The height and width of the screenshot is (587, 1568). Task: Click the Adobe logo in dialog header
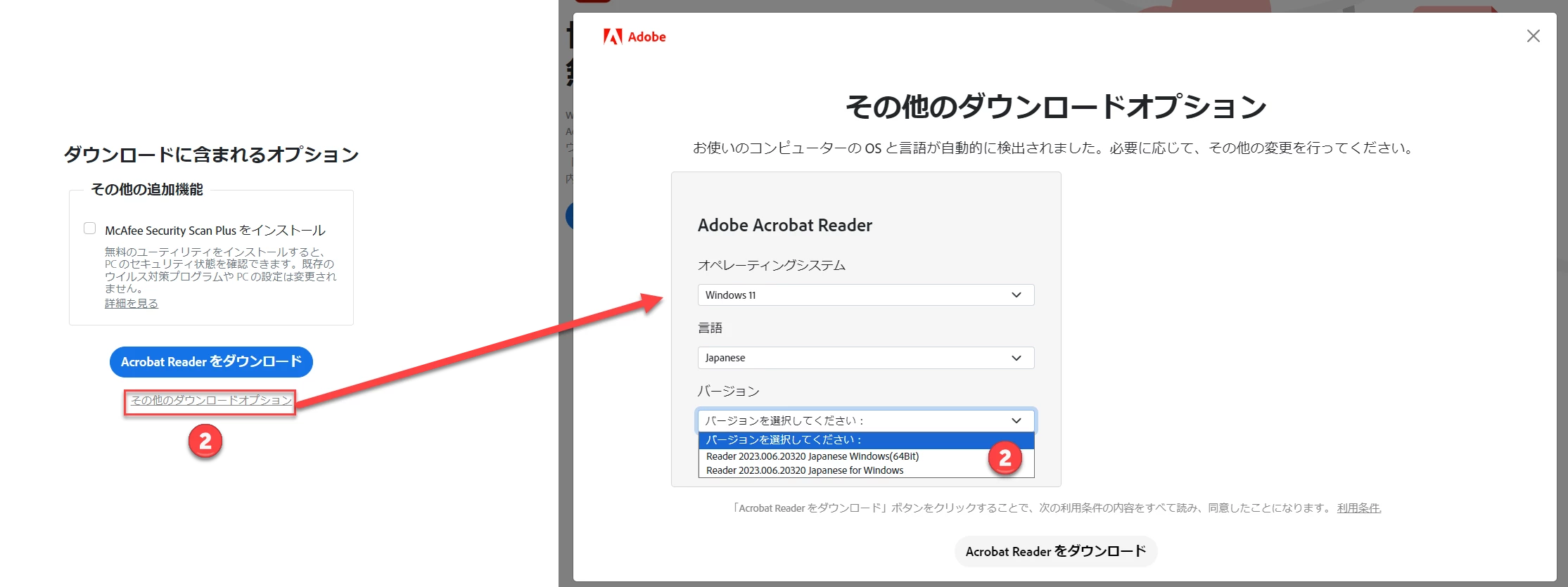coord(635,37)
